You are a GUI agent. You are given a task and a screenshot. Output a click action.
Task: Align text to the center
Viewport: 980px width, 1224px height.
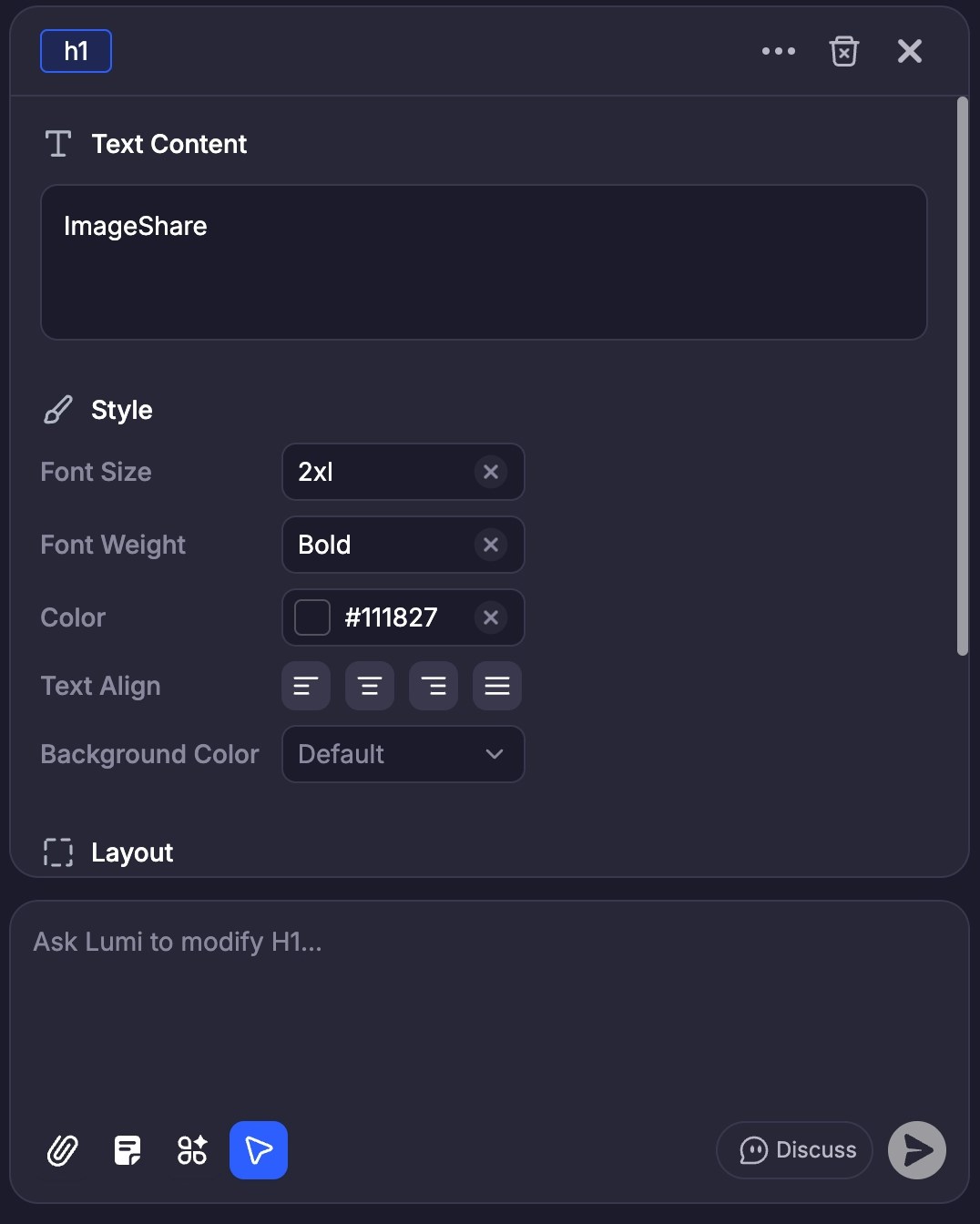pos(370,686)
